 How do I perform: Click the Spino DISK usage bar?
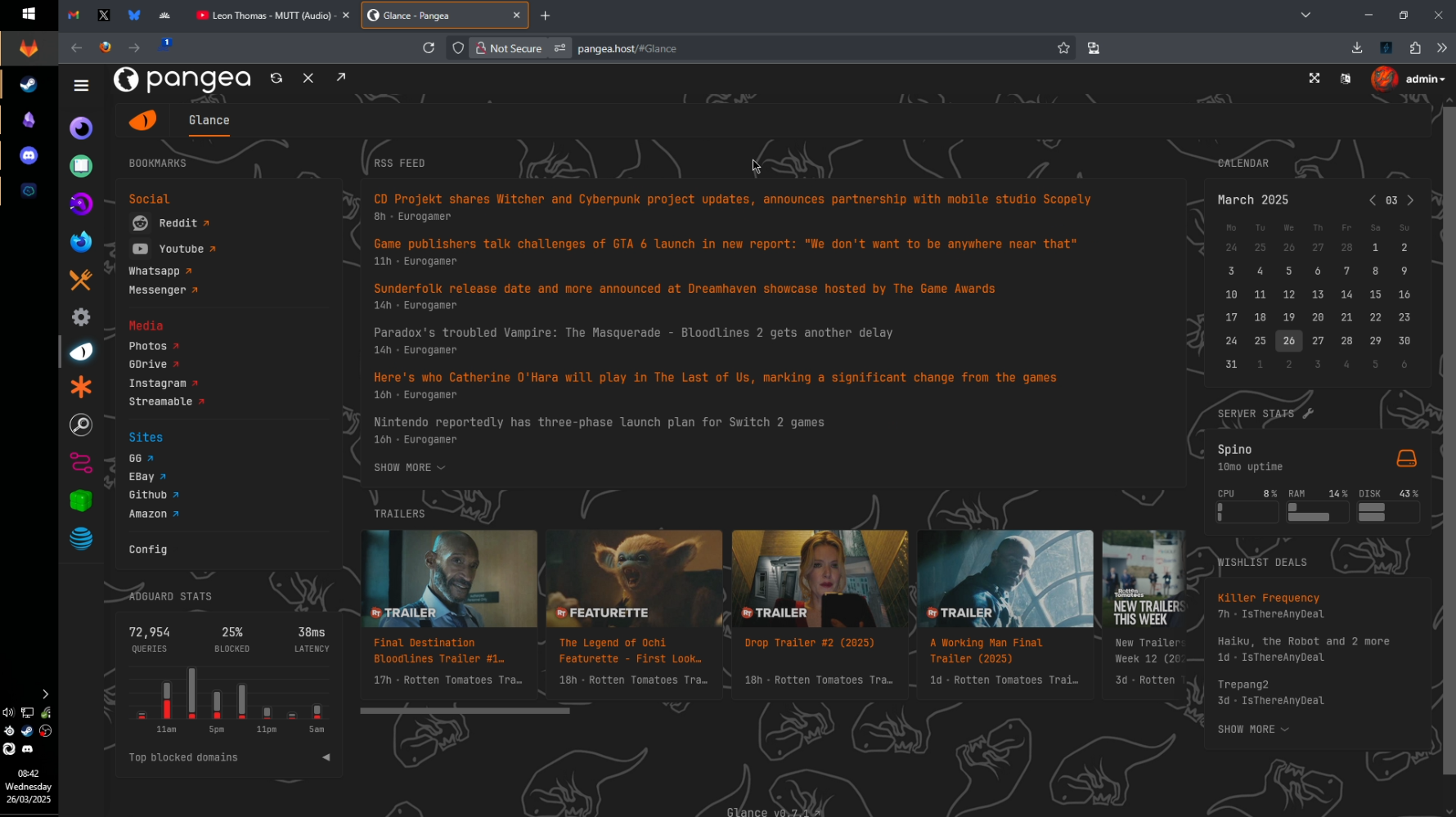(1388, 512)
